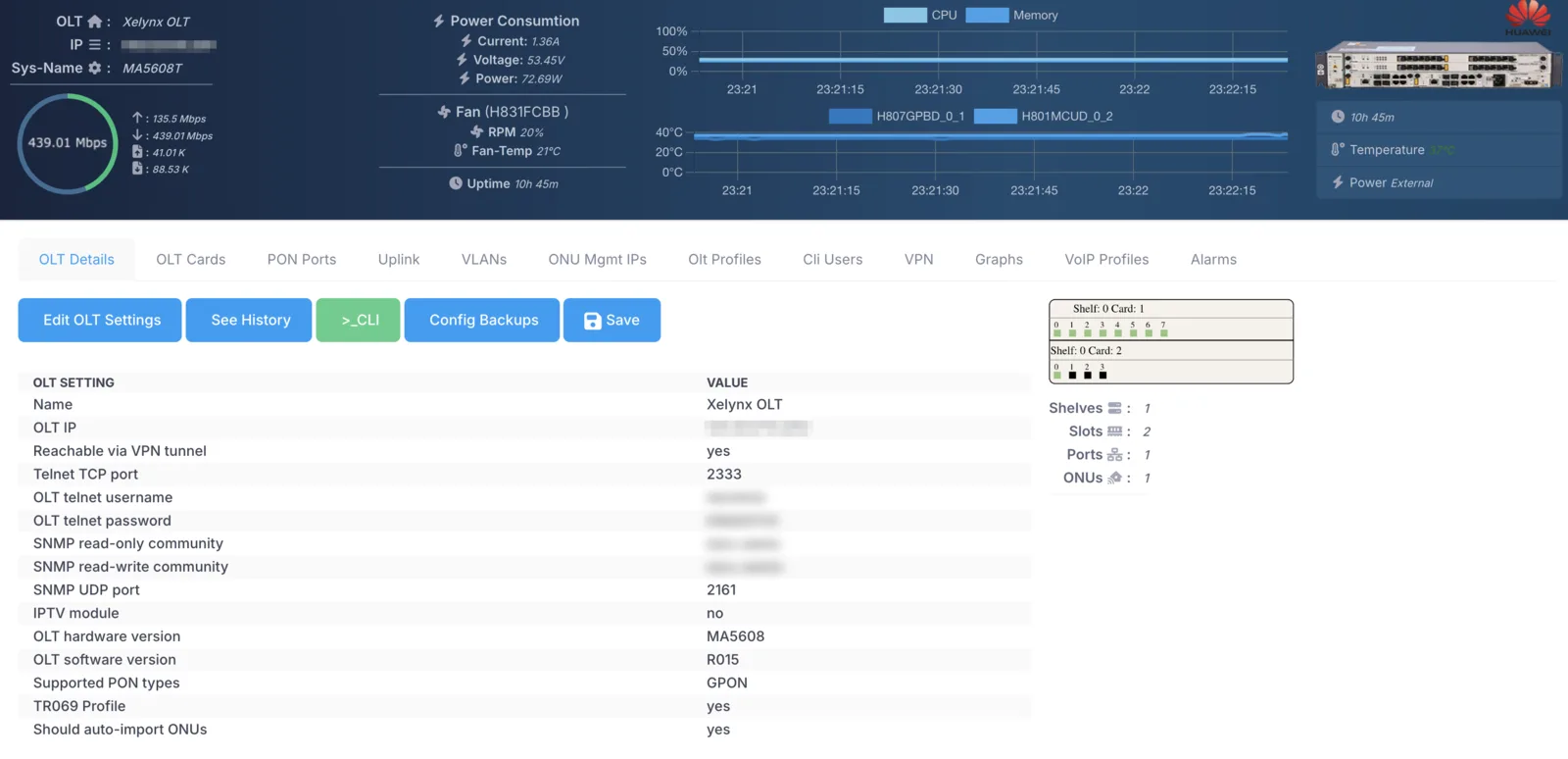This screenshot has height=759, width=1568.
Task: Open the PON Ports tab
Action: click(x=302, y=260)
